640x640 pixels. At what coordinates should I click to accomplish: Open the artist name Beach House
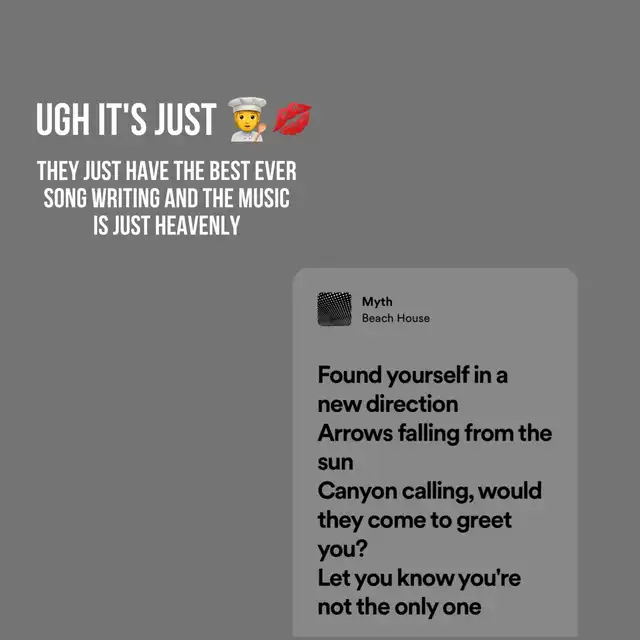[x=396, y=318]
